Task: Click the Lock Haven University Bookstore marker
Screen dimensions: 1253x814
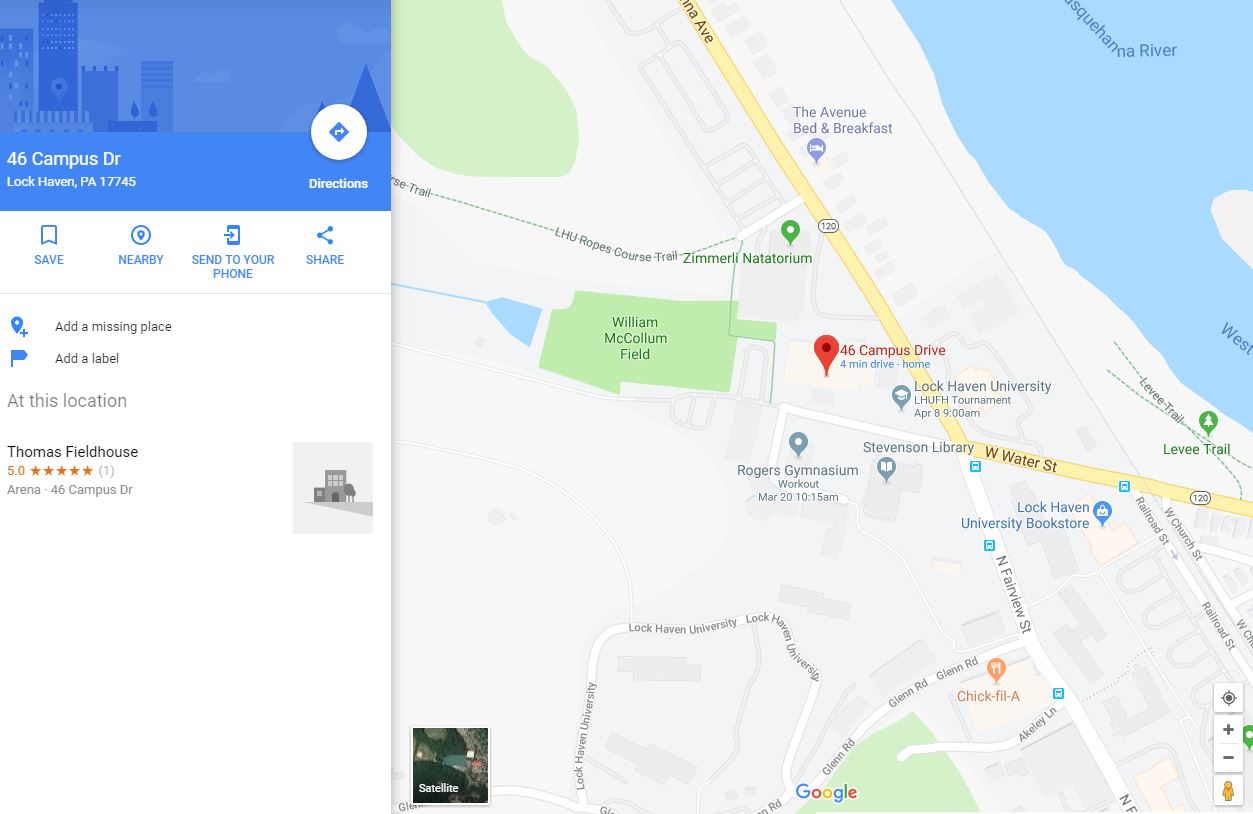Action: tap(1102, 513)
